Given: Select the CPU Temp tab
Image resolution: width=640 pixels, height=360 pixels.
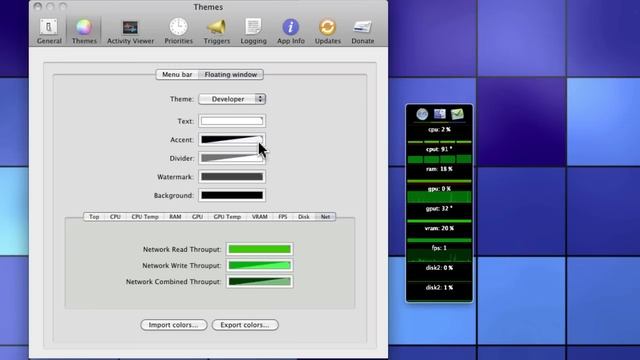Looking at the screenshot, I should click(145, 217).
